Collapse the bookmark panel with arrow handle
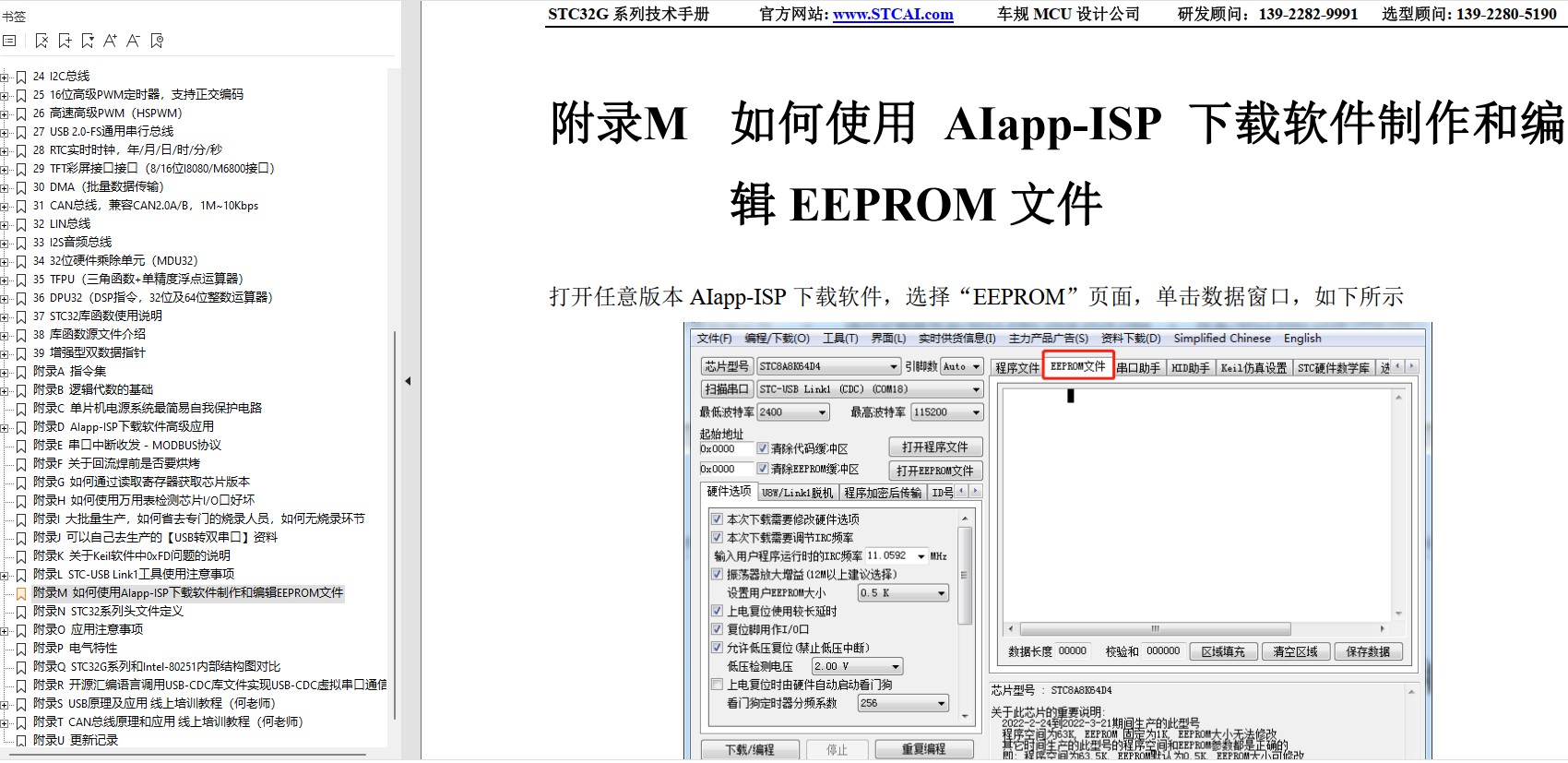This screenshot has width=1568, height=763. [408, 380]
